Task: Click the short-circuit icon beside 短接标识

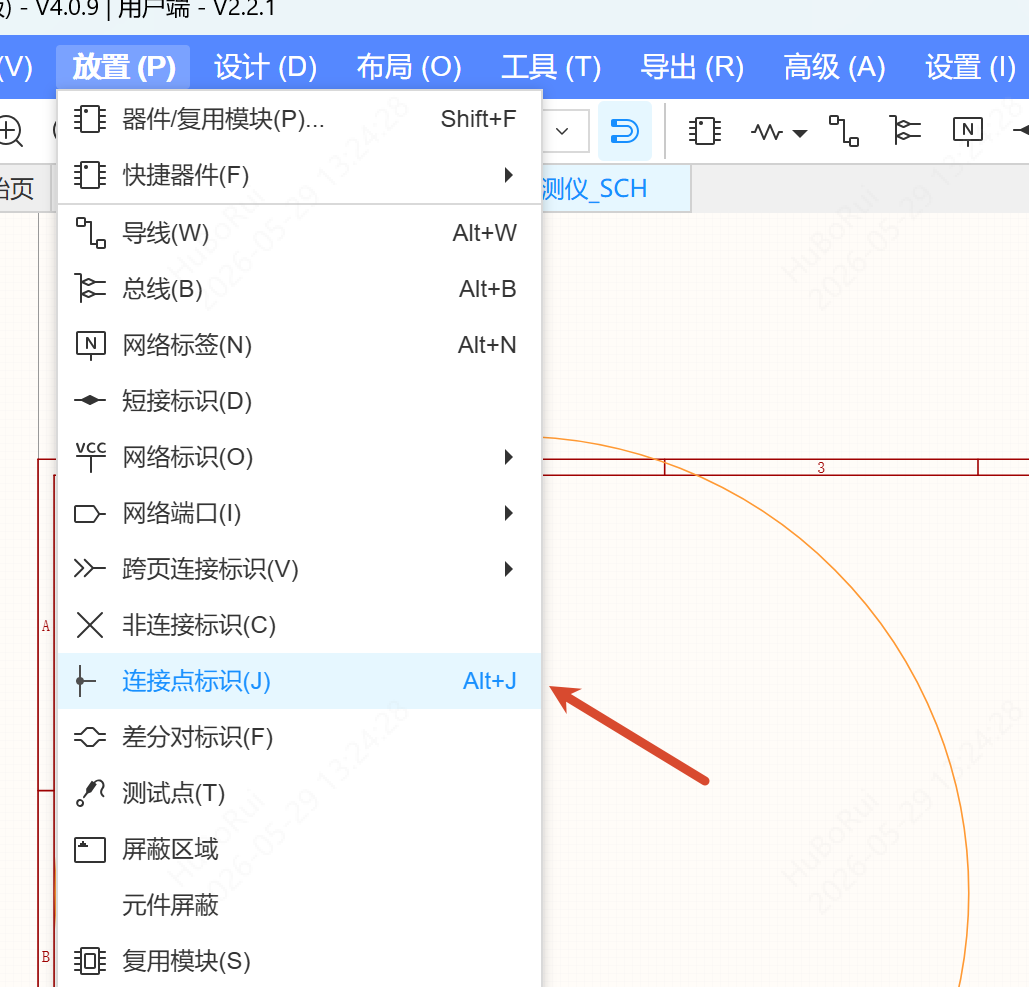Action: [x=90, y=400]
